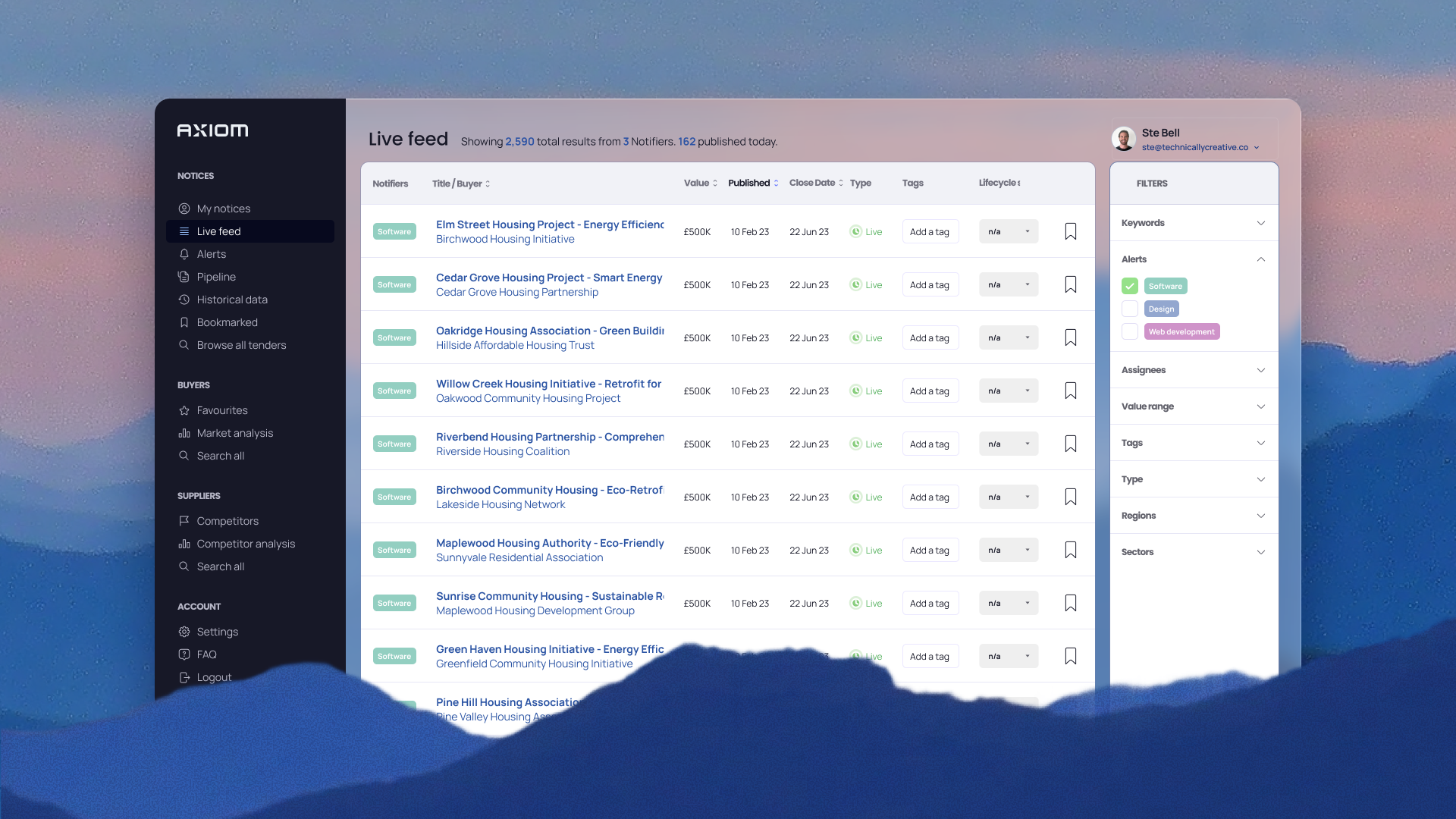Viewport: 1456px width, 819px height.
Task: Open Market analysis chart icon
Action: [184, 433]
